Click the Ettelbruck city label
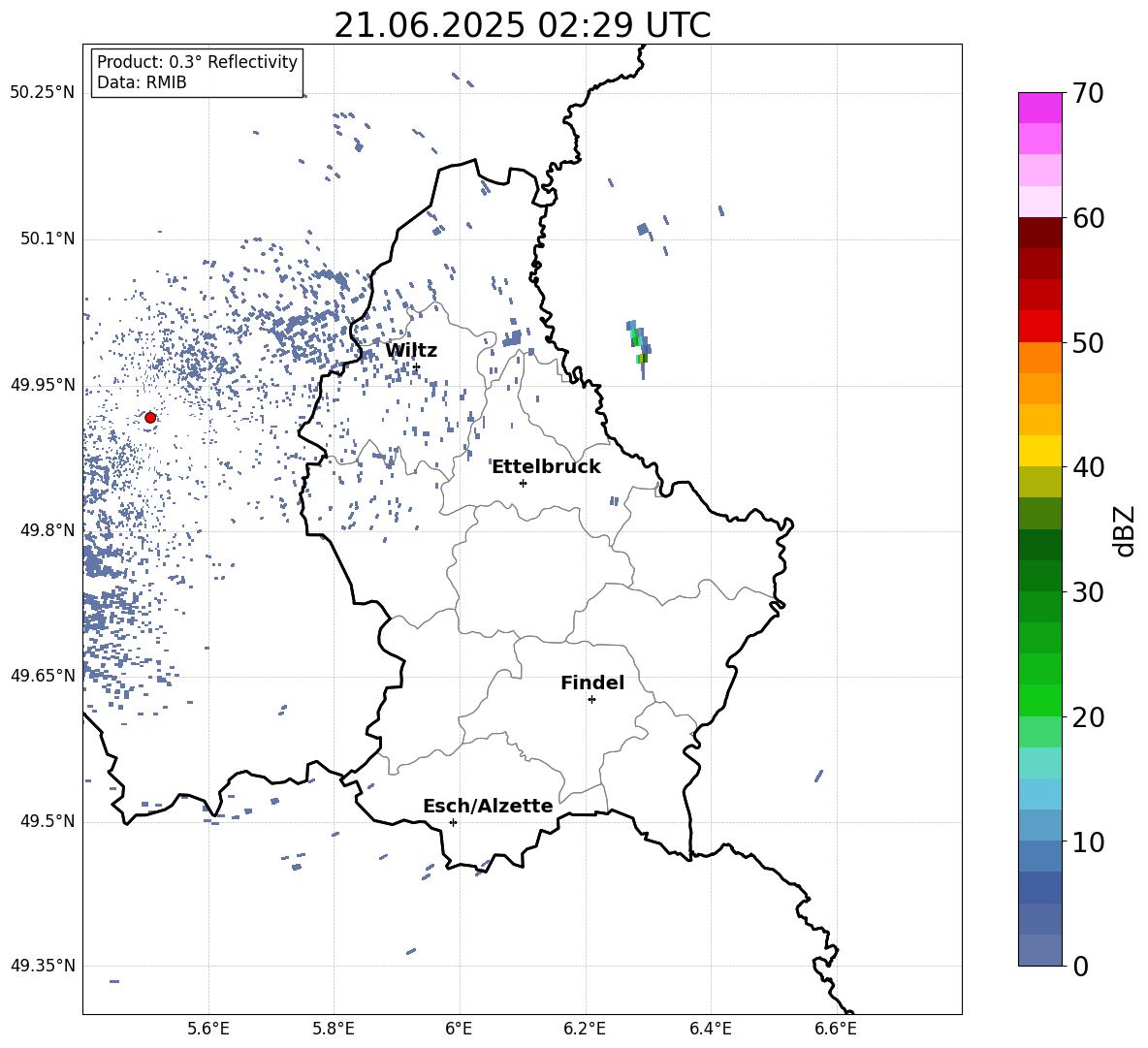This screenshot has height=1048, width=1148. click(546, 467)
